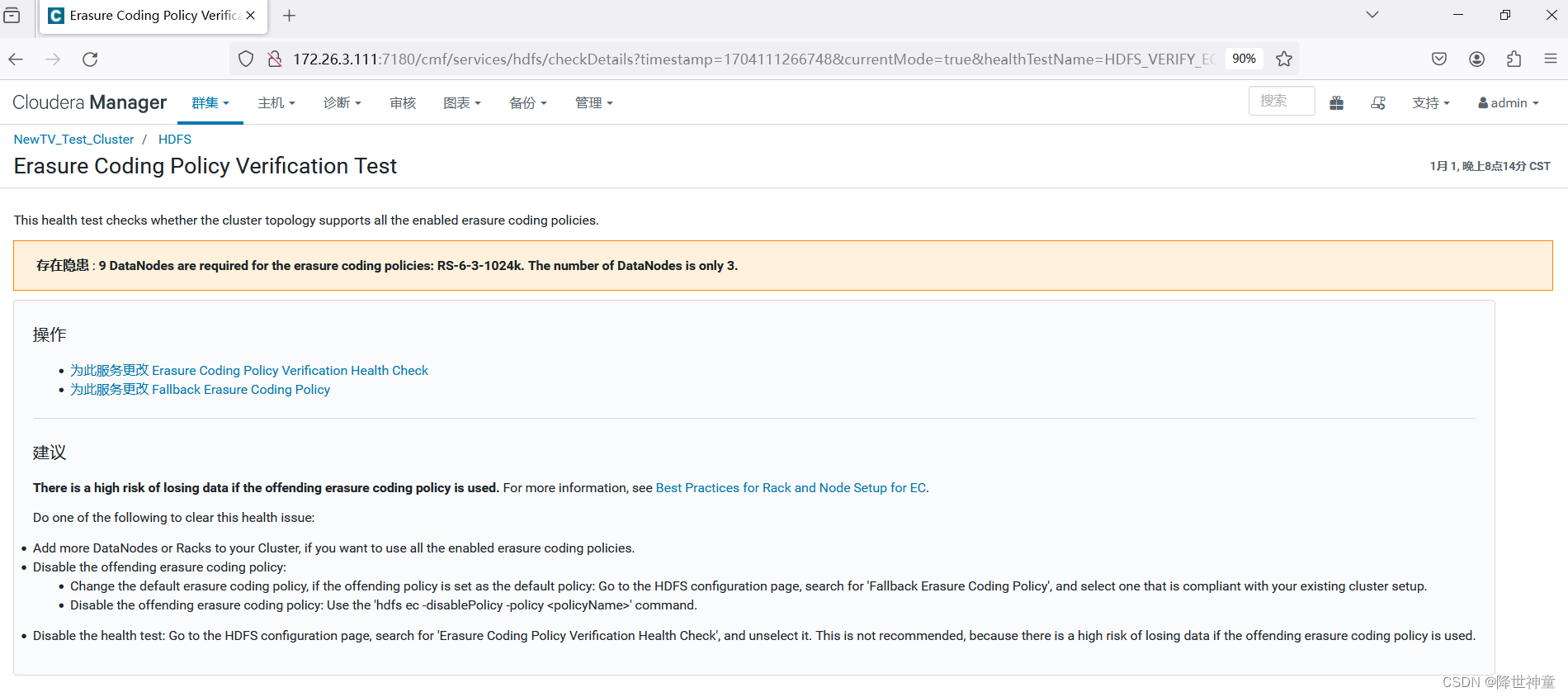
Task: Open the Firefox account icon
Action: (x=1477, y=59)
